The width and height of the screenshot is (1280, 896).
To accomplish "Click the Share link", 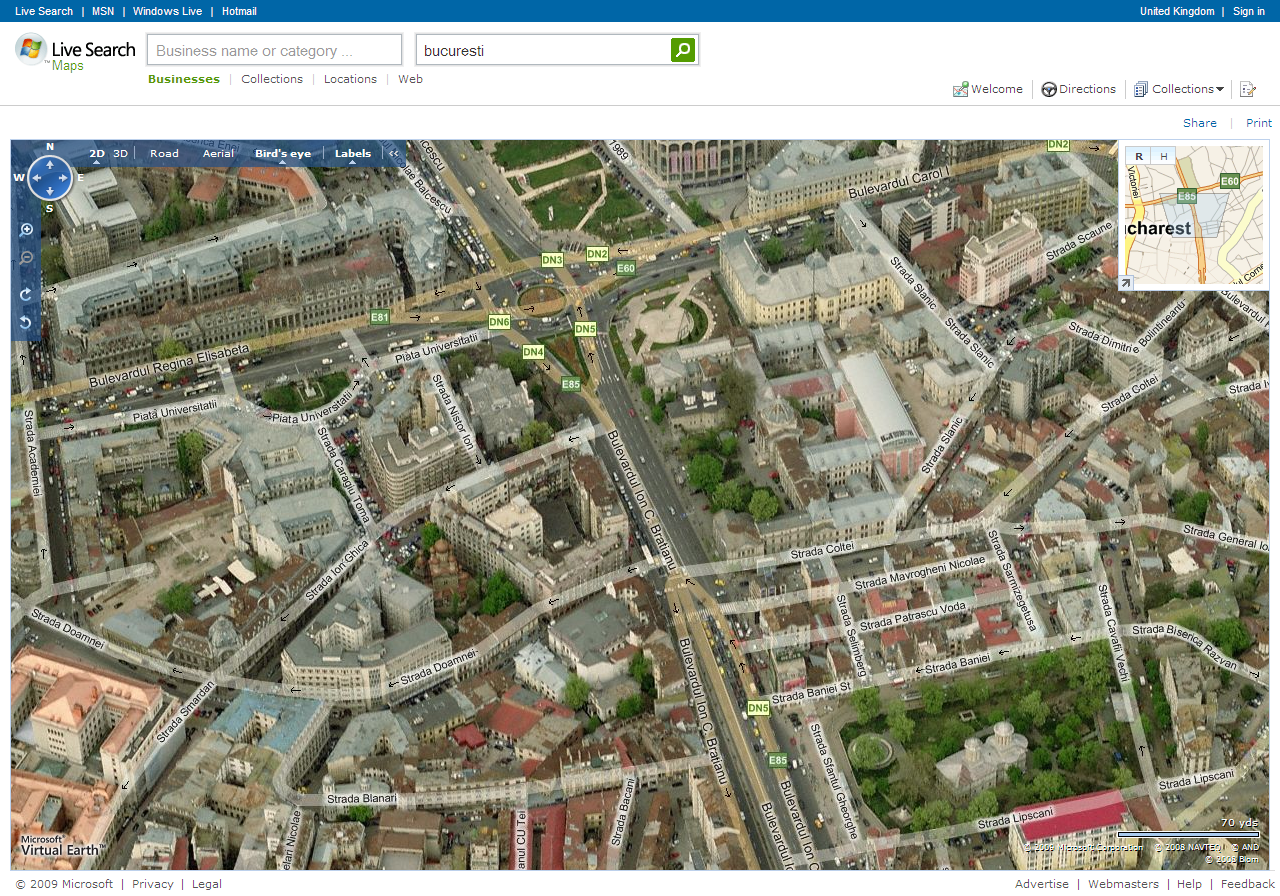I will pyautogui.click(x=1200, y=123).
